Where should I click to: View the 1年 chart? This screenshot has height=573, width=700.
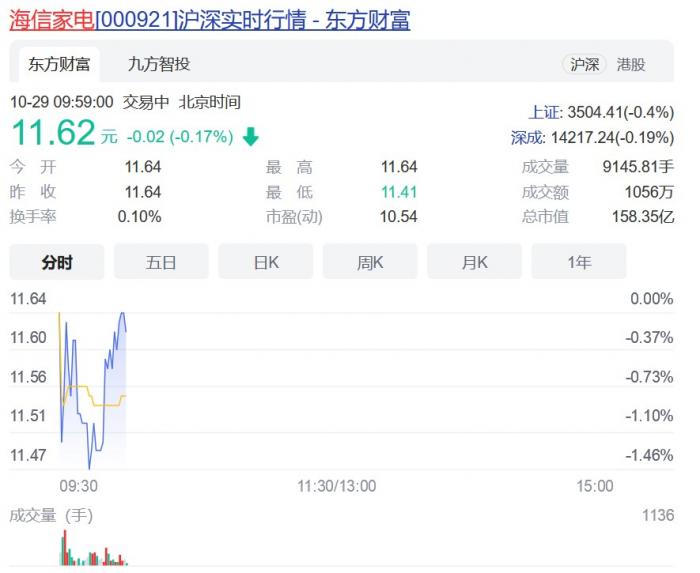point(579,262)
